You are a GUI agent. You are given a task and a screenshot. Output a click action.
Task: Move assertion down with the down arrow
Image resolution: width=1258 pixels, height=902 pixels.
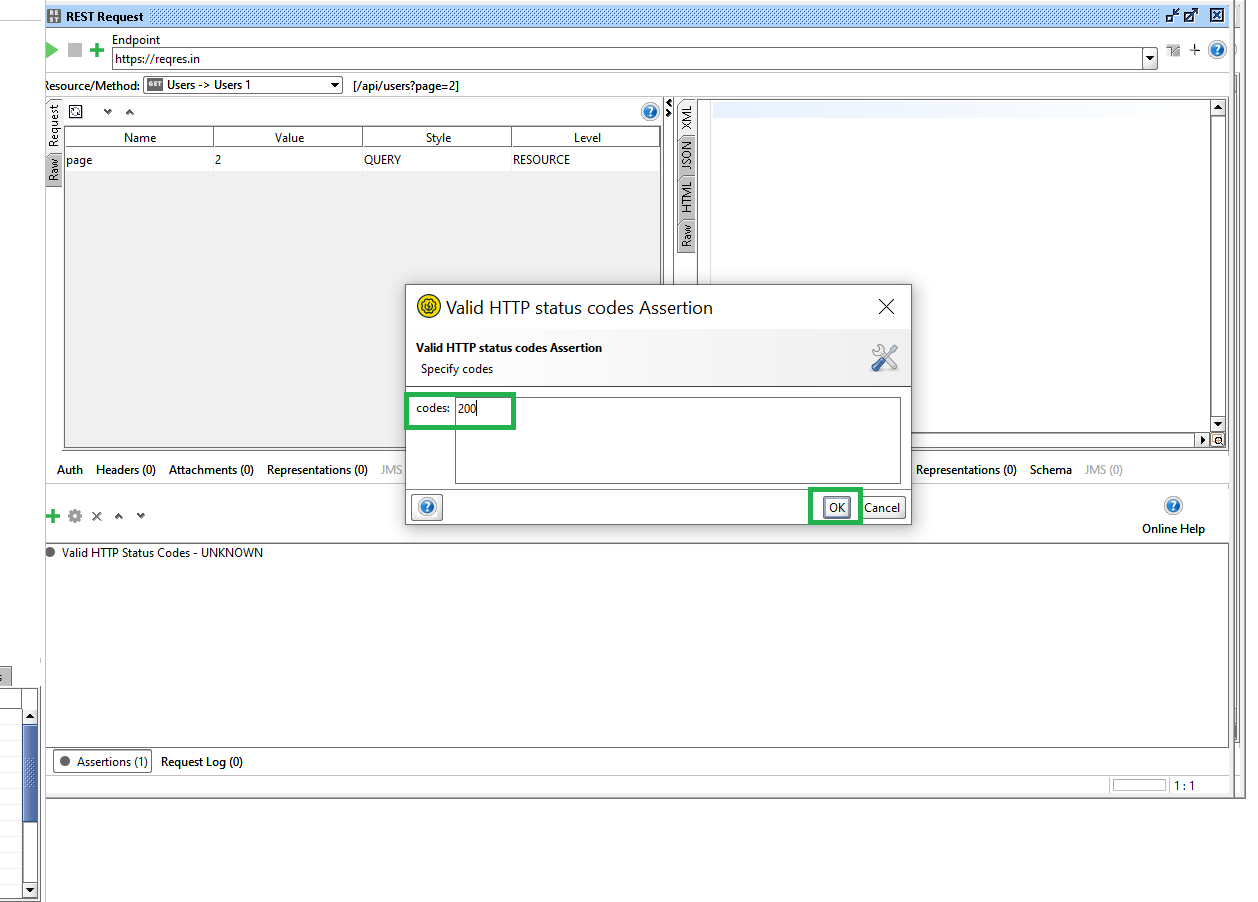pos(141,516)
